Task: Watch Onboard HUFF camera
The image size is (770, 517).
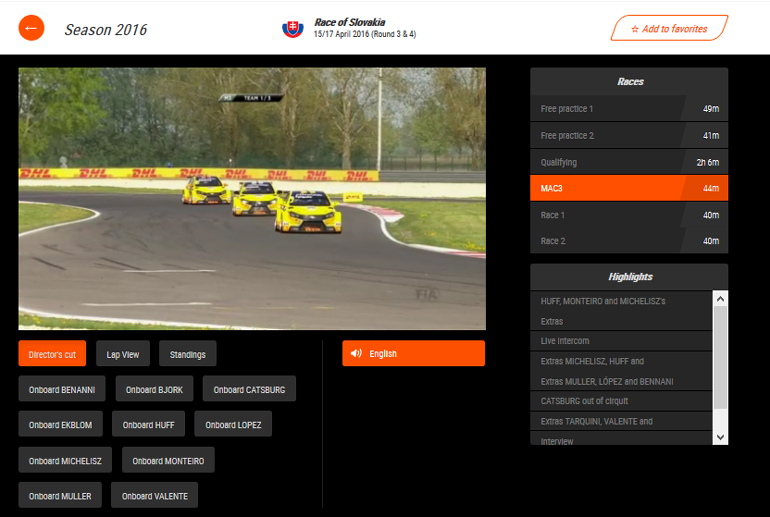Action: [x=148, y=425]
